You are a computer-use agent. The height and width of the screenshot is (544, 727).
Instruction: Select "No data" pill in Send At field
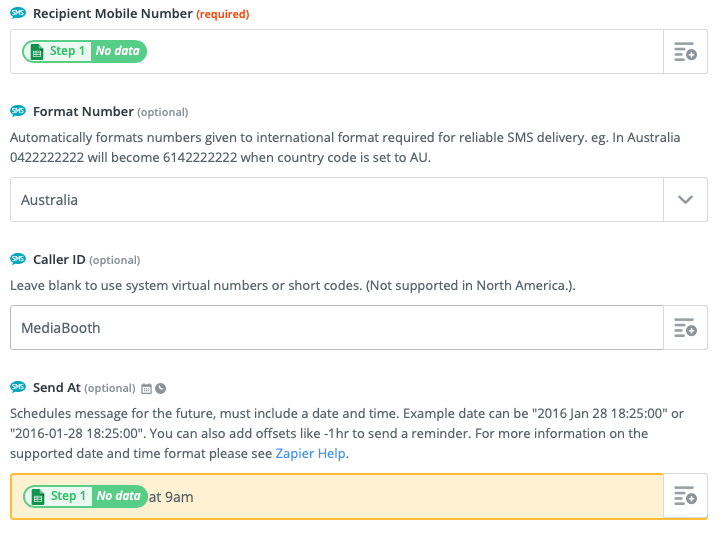point(118,496)
